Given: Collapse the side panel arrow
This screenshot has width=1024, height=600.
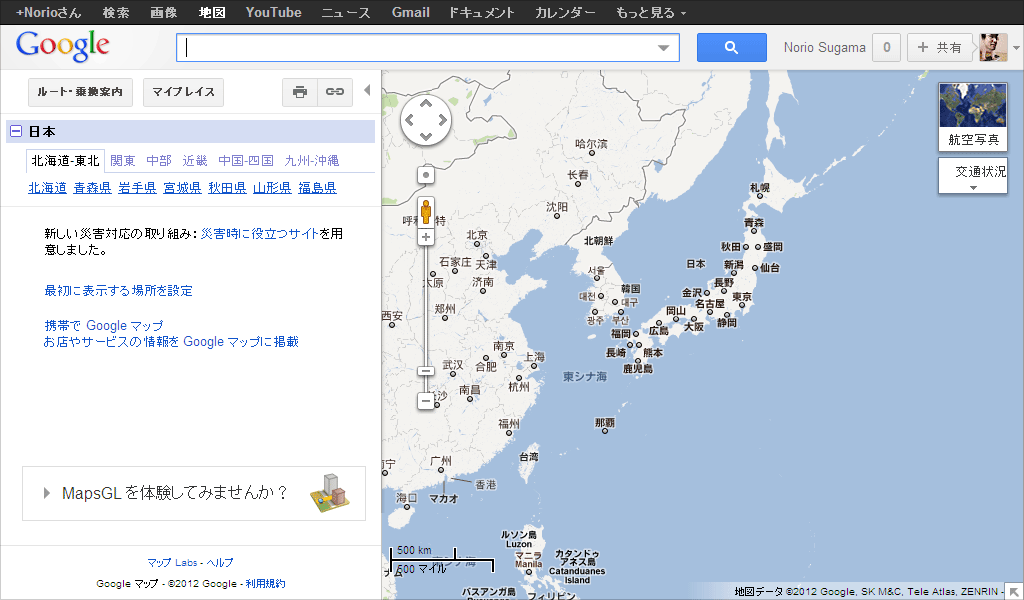Looking at the screenshot, I should tap(367, 90).
